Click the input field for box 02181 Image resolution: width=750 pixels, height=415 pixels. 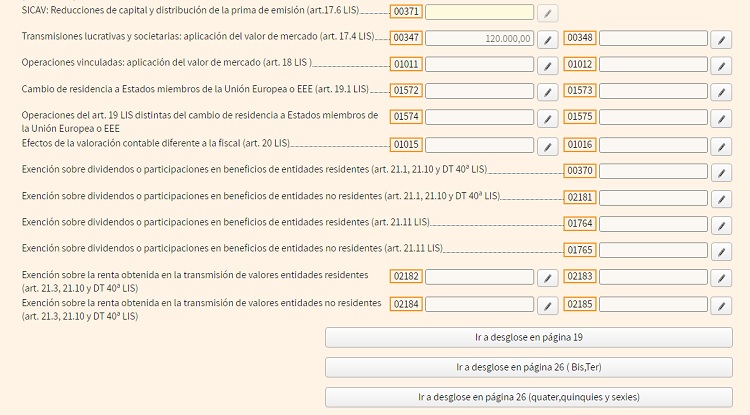pos(653,197)
